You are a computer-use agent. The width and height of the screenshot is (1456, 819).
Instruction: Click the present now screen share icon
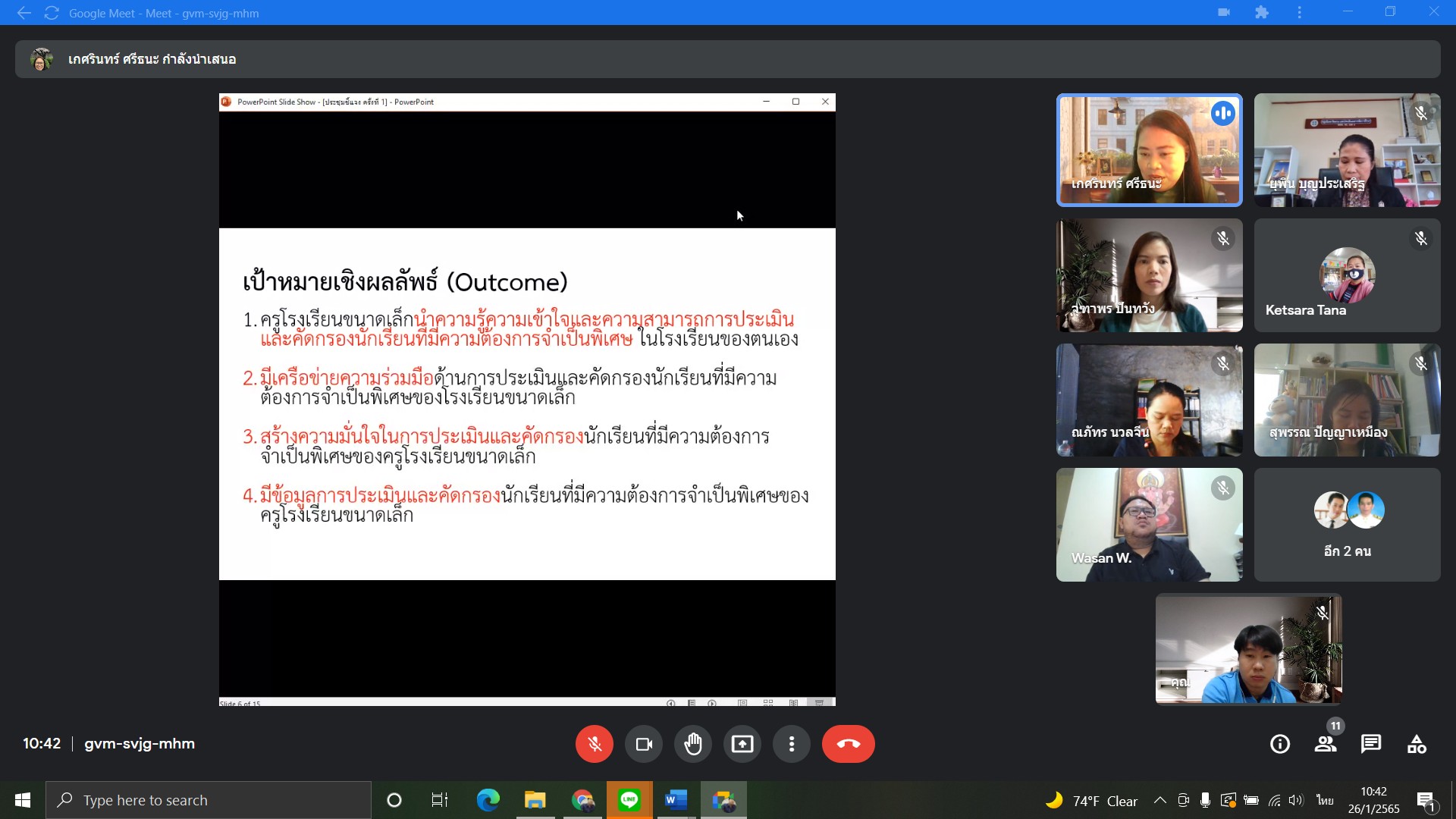point(742,744)
